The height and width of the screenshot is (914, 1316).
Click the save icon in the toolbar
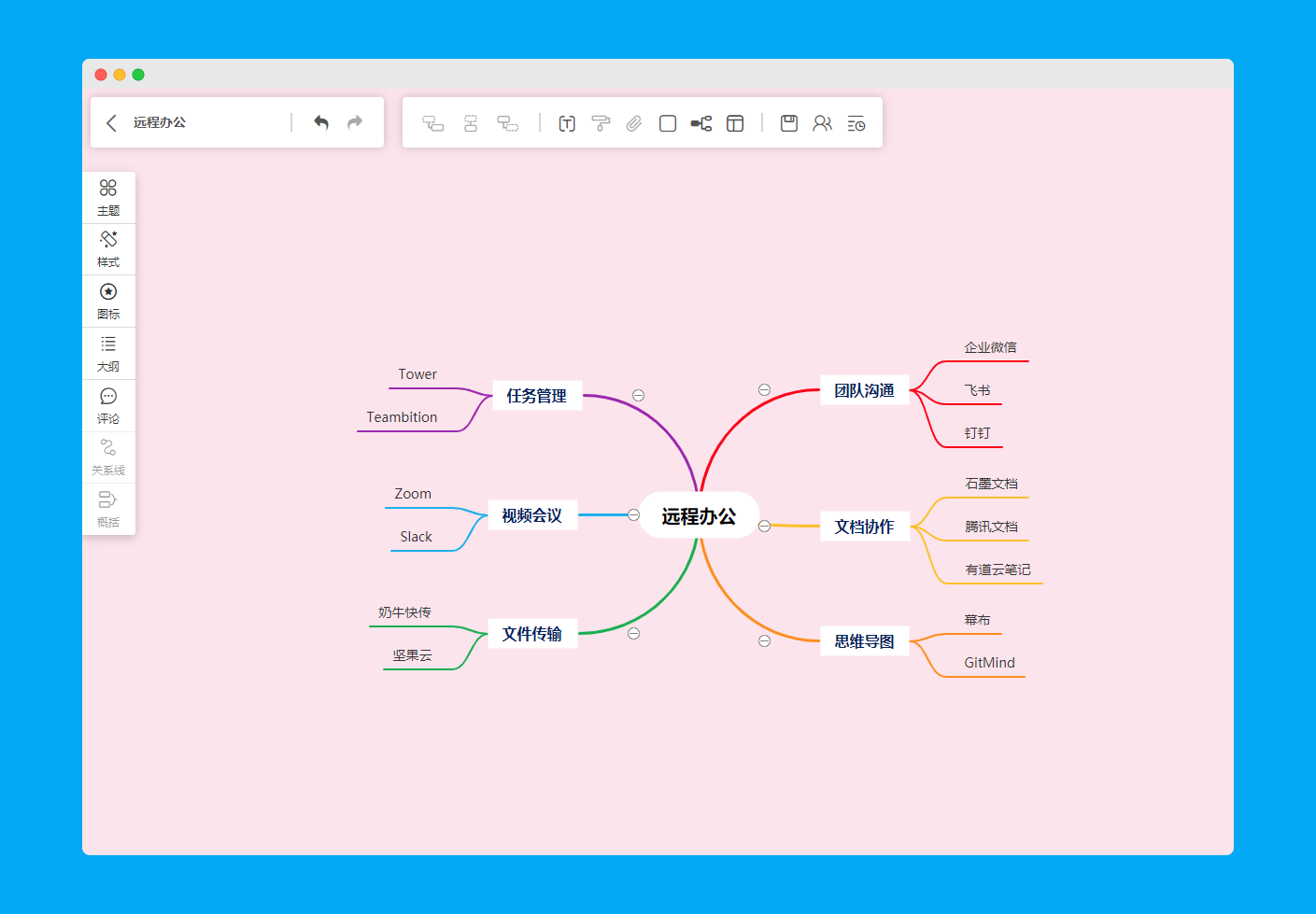click(x=788, y=122)
